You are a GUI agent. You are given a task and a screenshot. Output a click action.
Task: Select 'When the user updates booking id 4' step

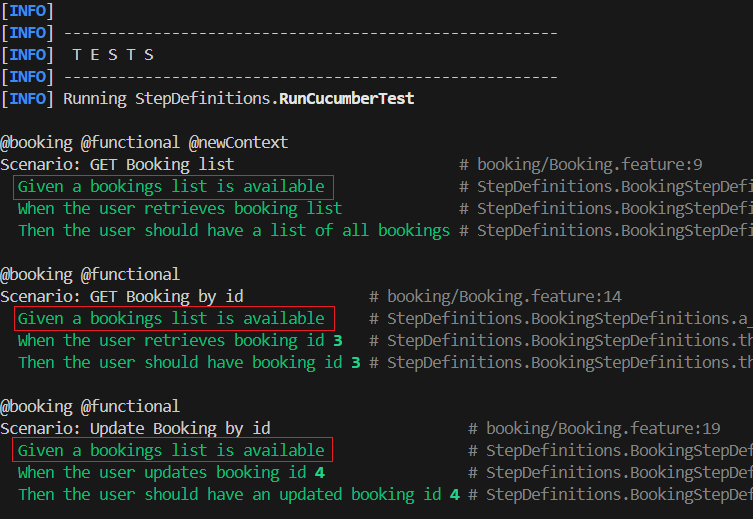171,473
